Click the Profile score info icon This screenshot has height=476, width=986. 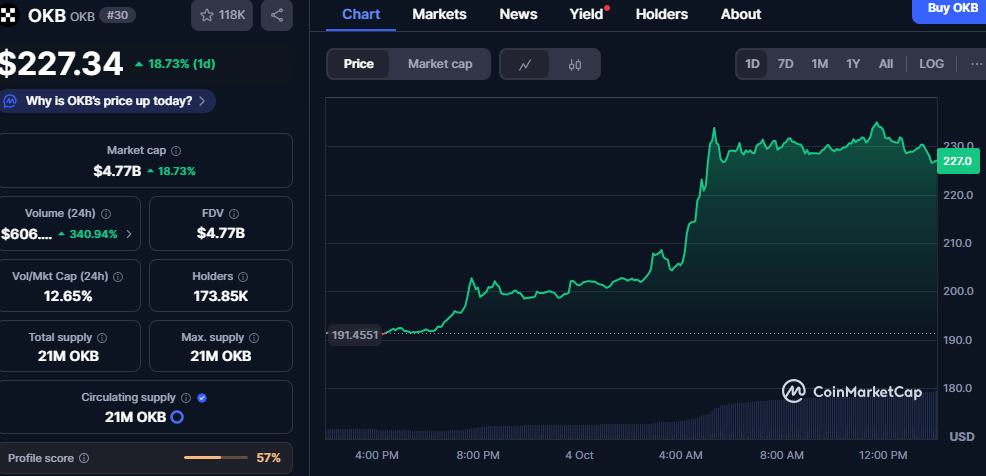[84, 458]
